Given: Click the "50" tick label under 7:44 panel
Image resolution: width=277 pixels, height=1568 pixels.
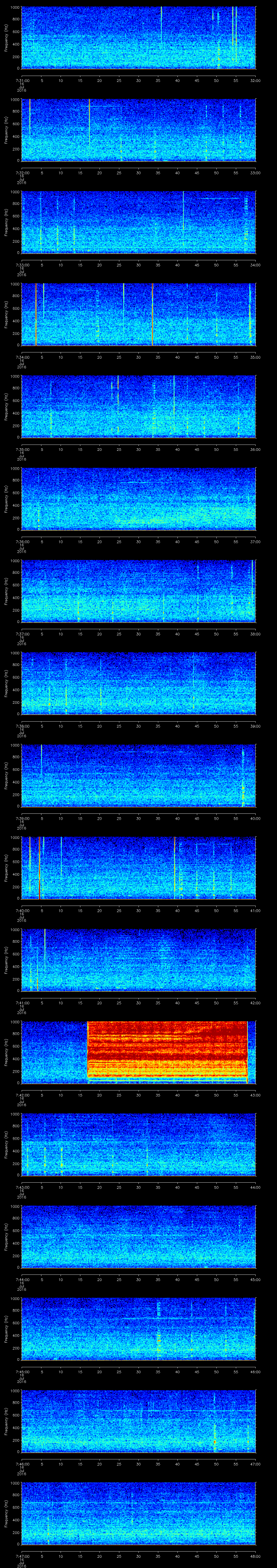Looking at the screenshot, I should (217, 1279).
